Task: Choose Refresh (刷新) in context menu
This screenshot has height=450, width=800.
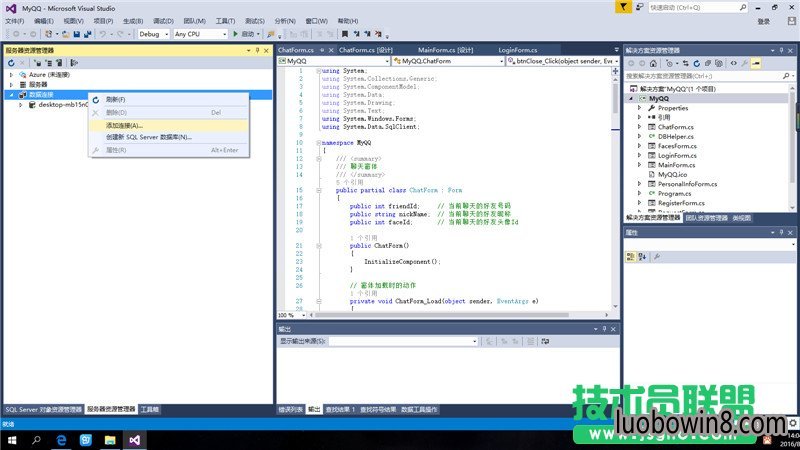Action: [x=169, y=99]
